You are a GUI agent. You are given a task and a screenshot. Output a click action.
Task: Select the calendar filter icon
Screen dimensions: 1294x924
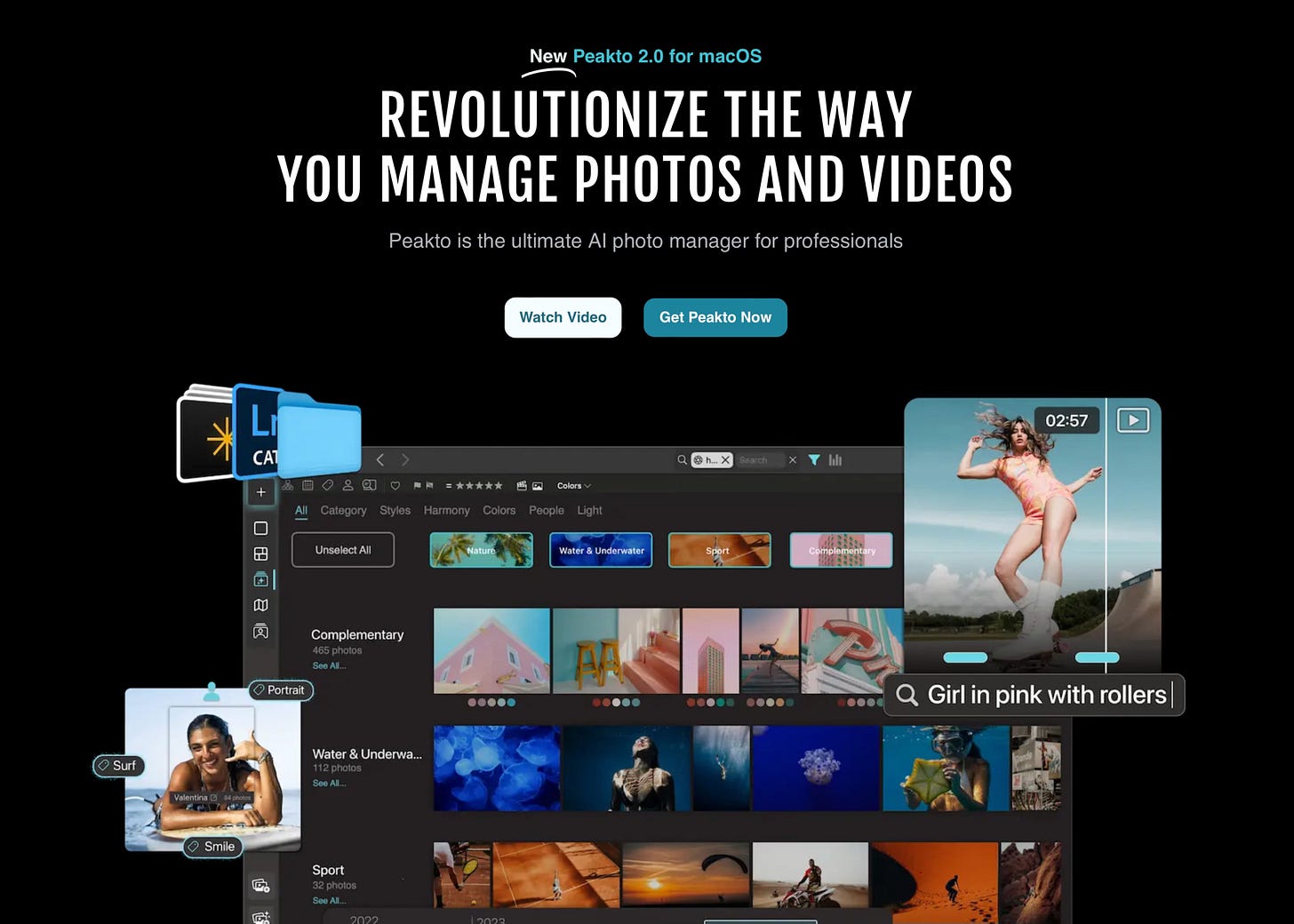[308, 485]
